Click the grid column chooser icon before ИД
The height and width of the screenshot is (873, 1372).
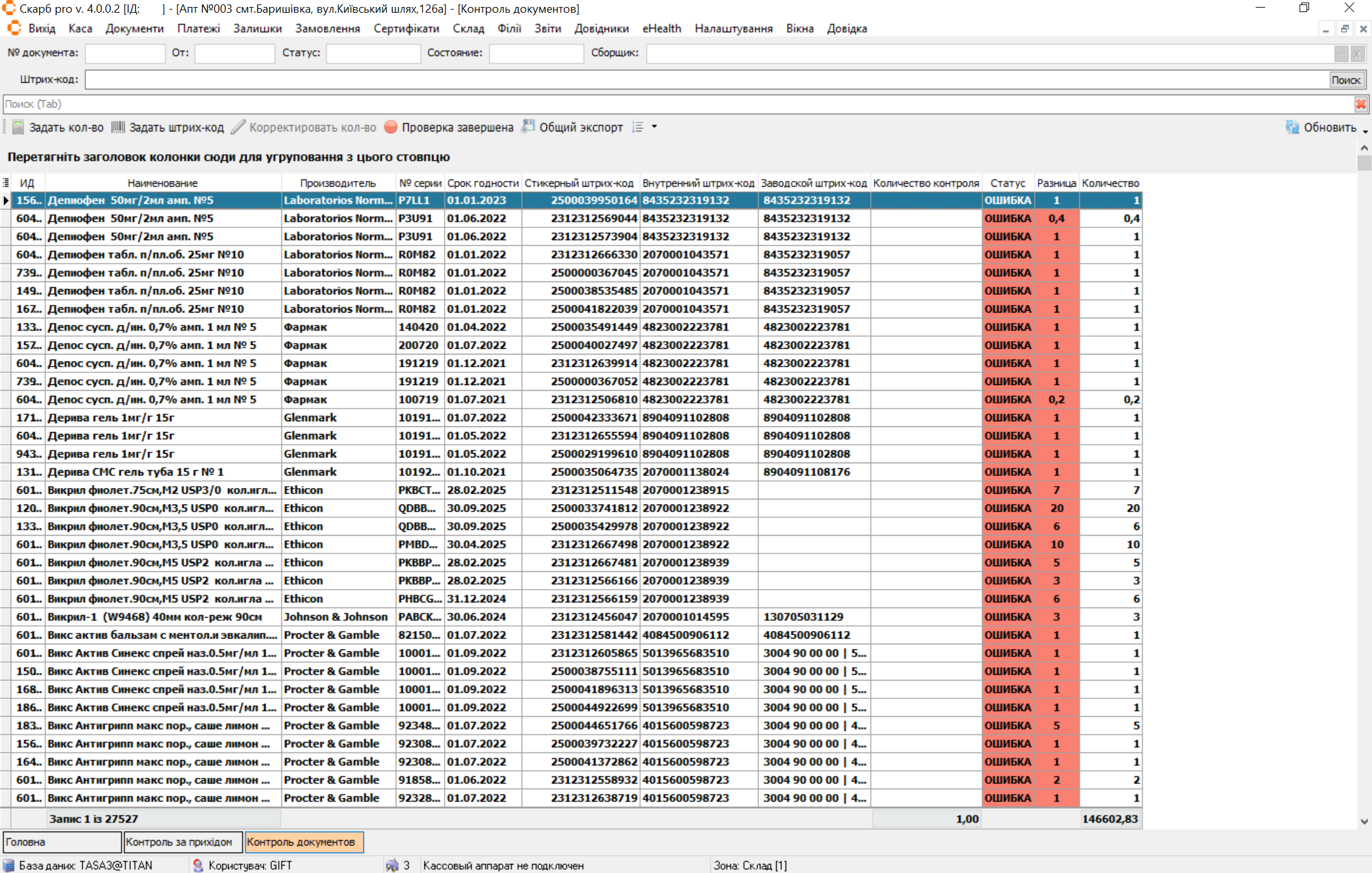pyautogui.click(x=6, y=183)
